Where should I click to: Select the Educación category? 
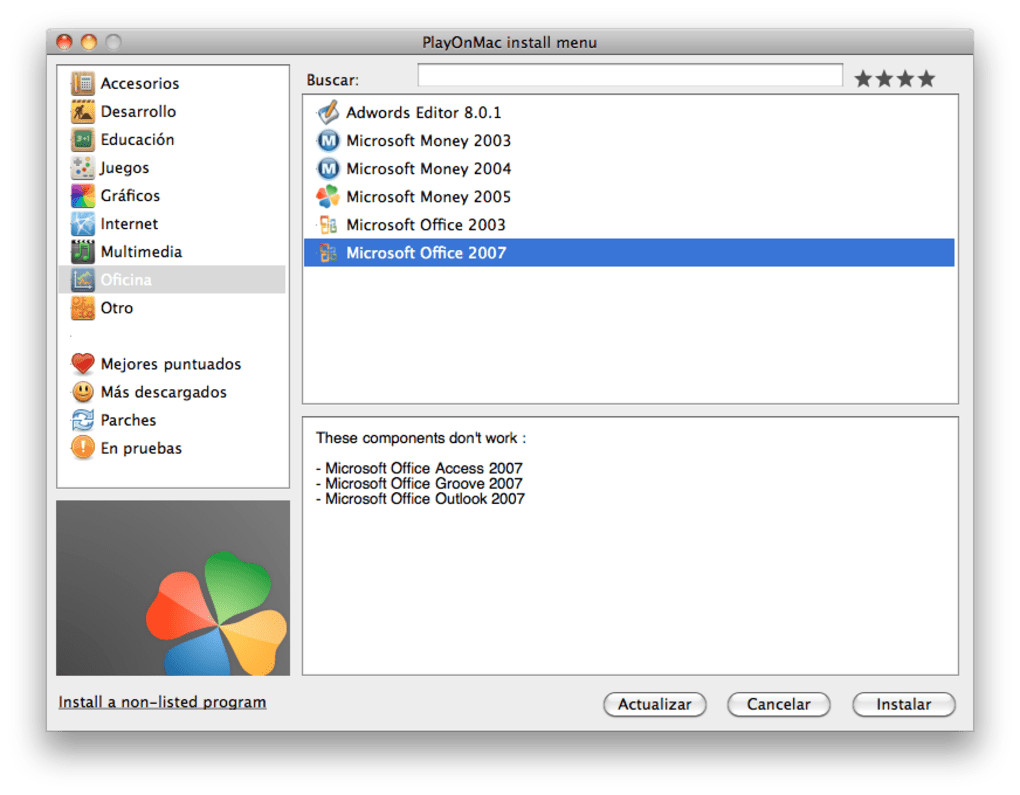coord(137,139)
